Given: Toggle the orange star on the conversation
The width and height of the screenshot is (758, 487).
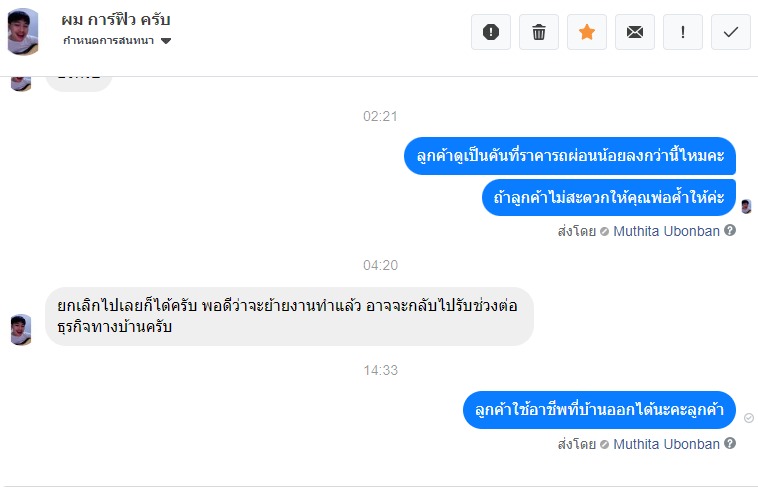Looking at the screenshot, I should tap(587, 32).
